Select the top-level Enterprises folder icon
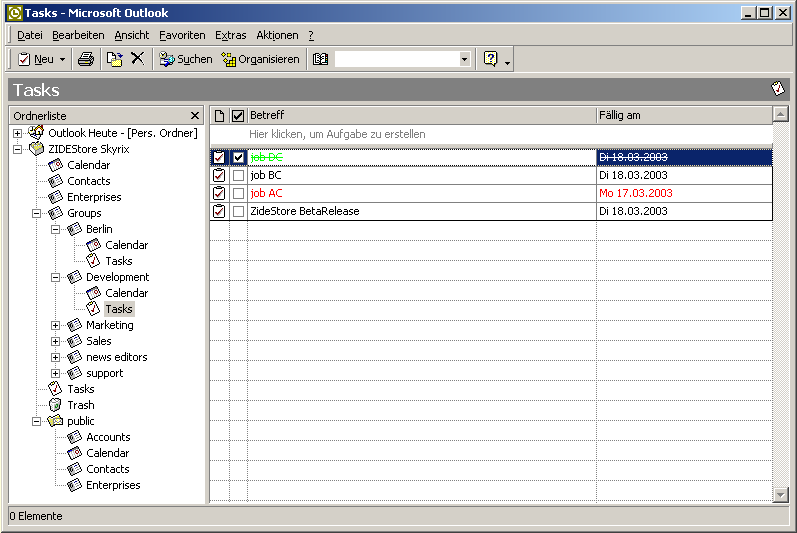The image size is (797, 533). tap(55, 197)
